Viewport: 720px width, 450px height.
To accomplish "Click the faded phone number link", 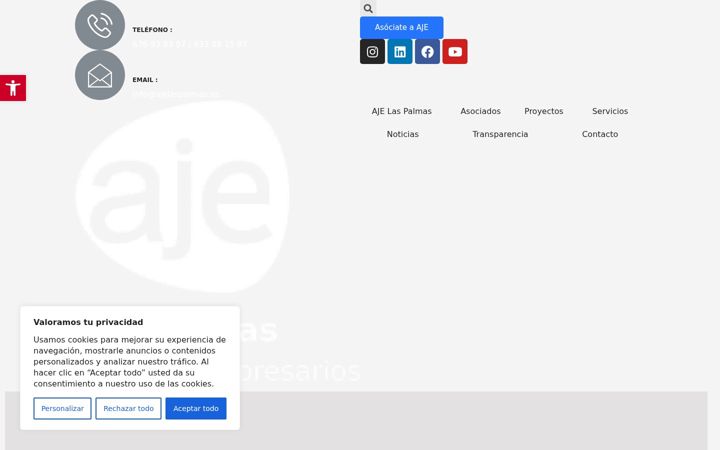I will pyautogui.click(x=190, y=44).
